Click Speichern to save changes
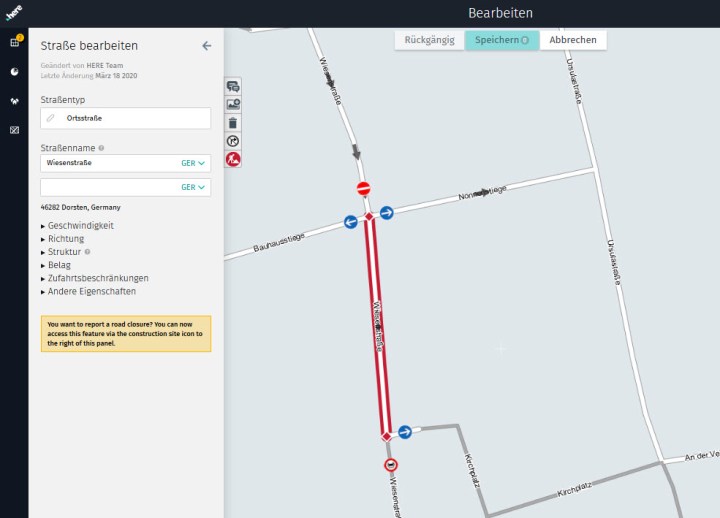 click(x=501, y=40)
